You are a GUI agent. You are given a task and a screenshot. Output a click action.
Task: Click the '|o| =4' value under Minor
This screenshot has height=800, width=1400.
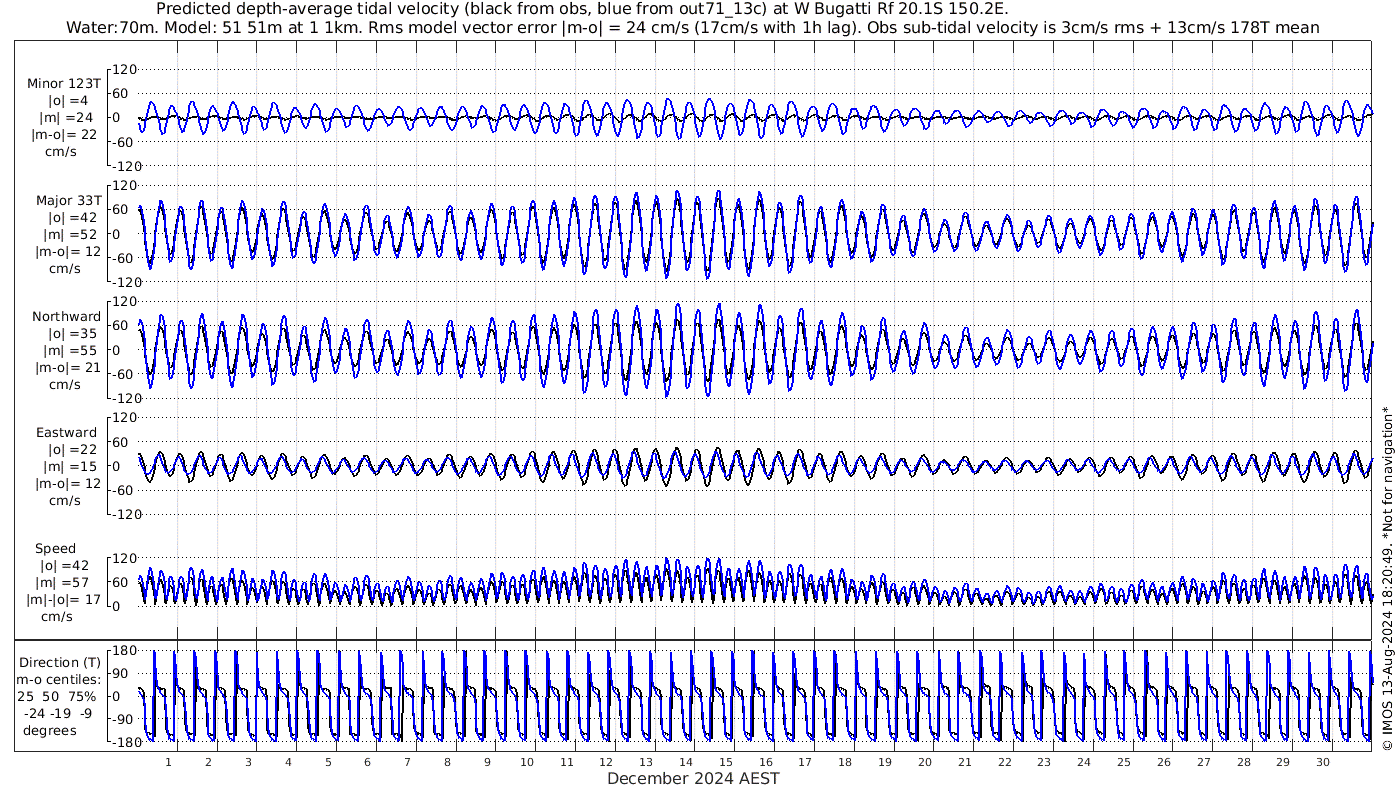pyautogui.click(x=69, y=101)
